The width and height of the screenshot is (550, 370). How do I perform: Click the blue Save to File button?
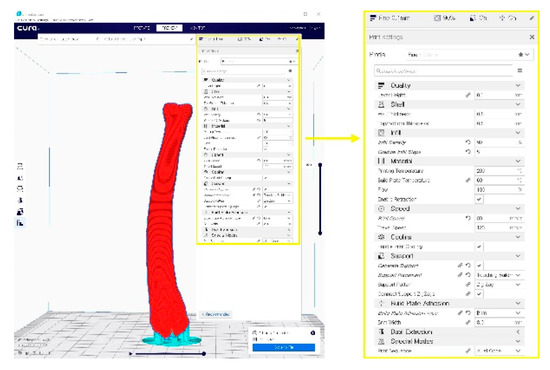284,347
